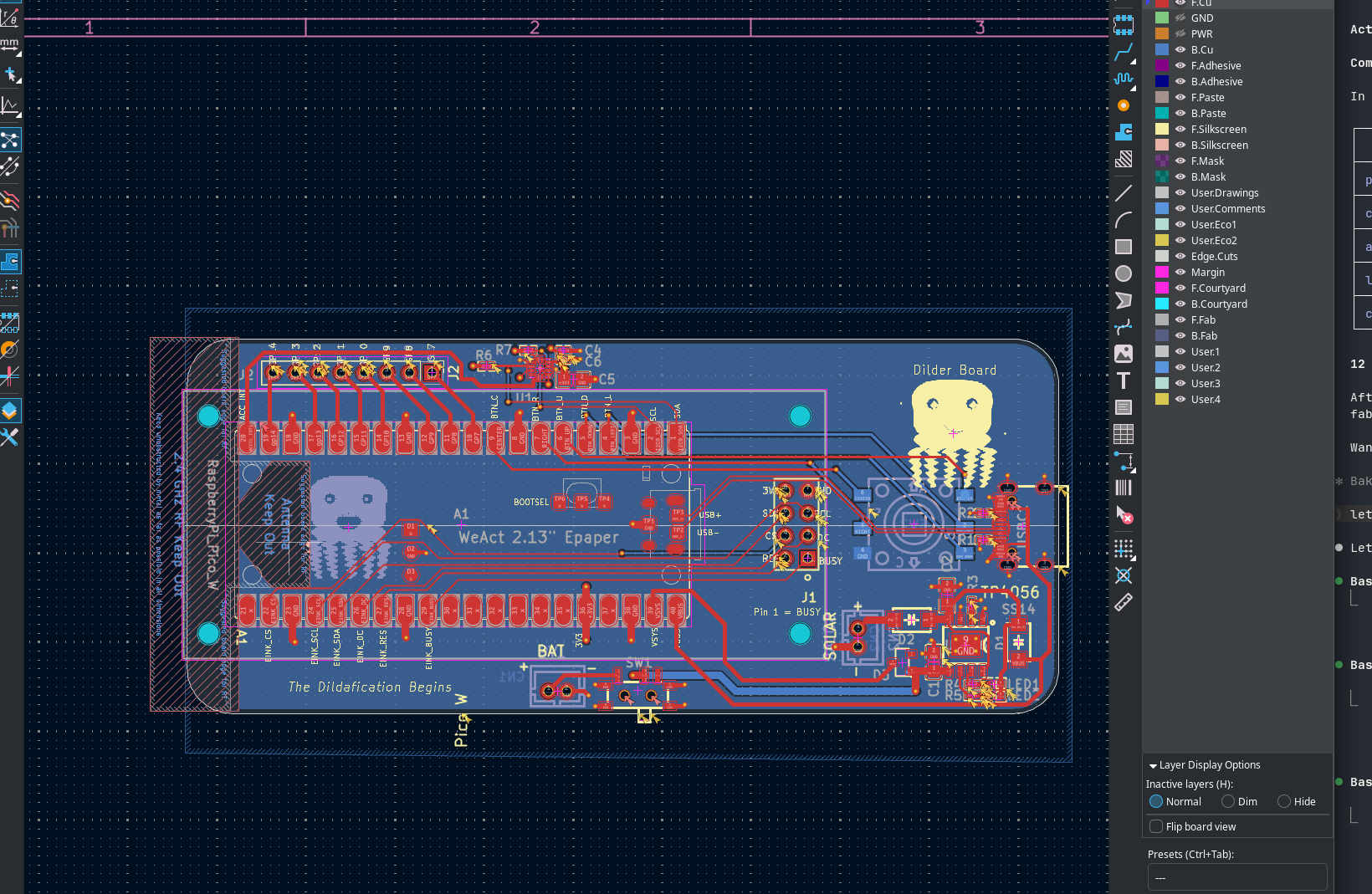
Task: Collapse Layer Display Options section
Action: [1205, 764]
